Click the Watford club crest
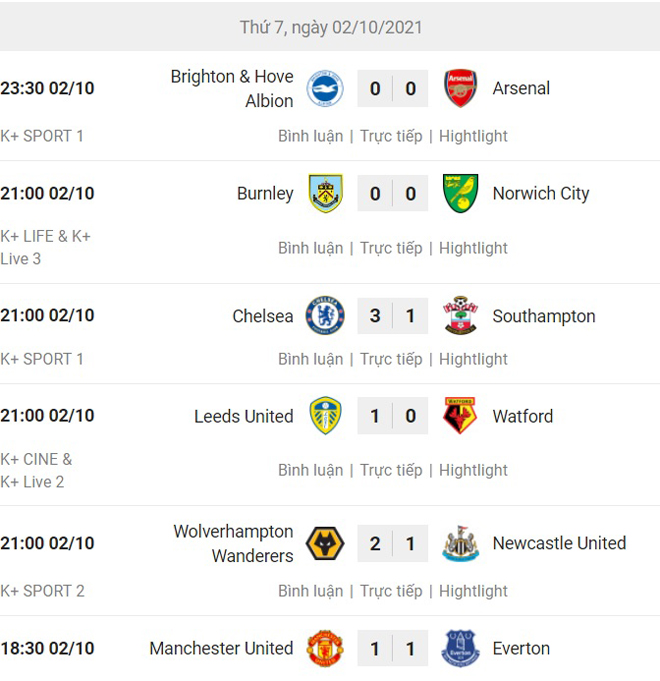Image resolution: width=660 pixels, height=681 pixels. pyautogui.click(x=461, y=416)
